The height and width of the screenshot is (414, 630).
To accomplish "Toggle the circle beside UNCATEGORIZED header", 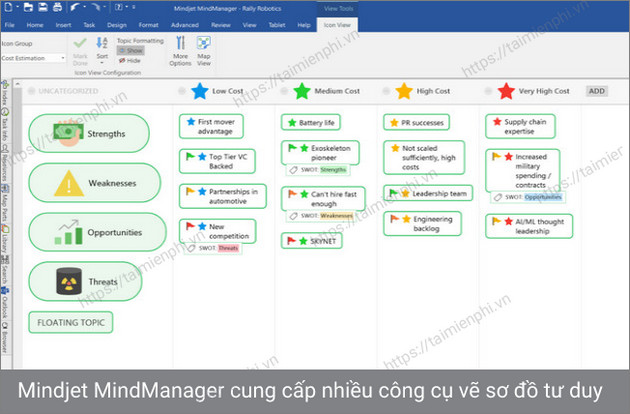I will 31,91.
